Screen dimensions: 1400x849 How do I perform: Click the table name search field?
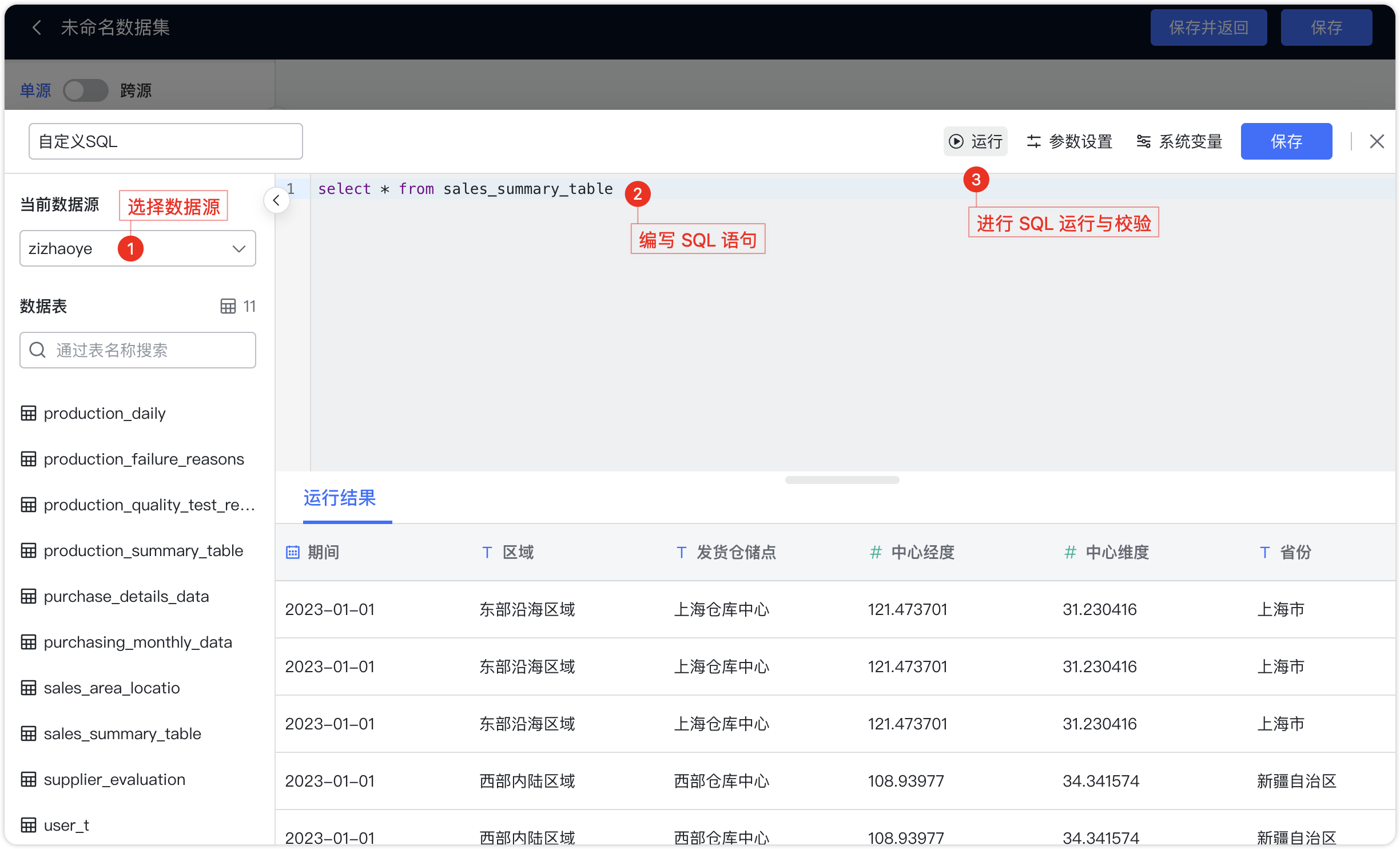pyautogui.click(x=138, y=350)
